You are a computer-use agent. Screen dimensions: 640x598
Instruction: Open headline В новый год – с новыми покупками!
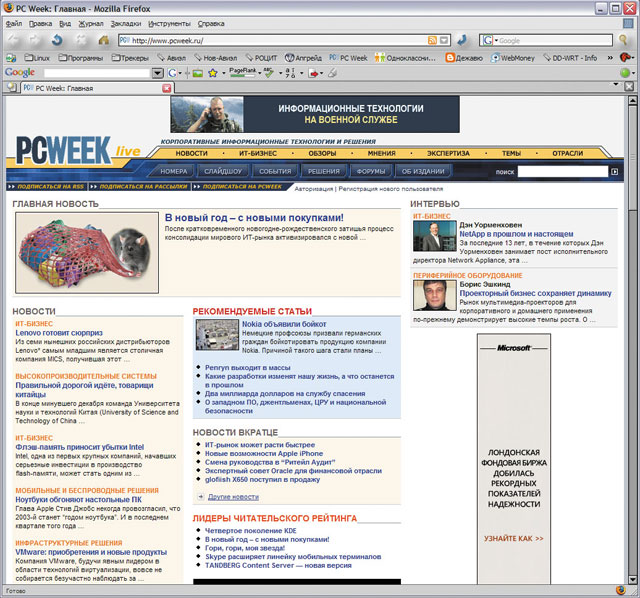254,218
